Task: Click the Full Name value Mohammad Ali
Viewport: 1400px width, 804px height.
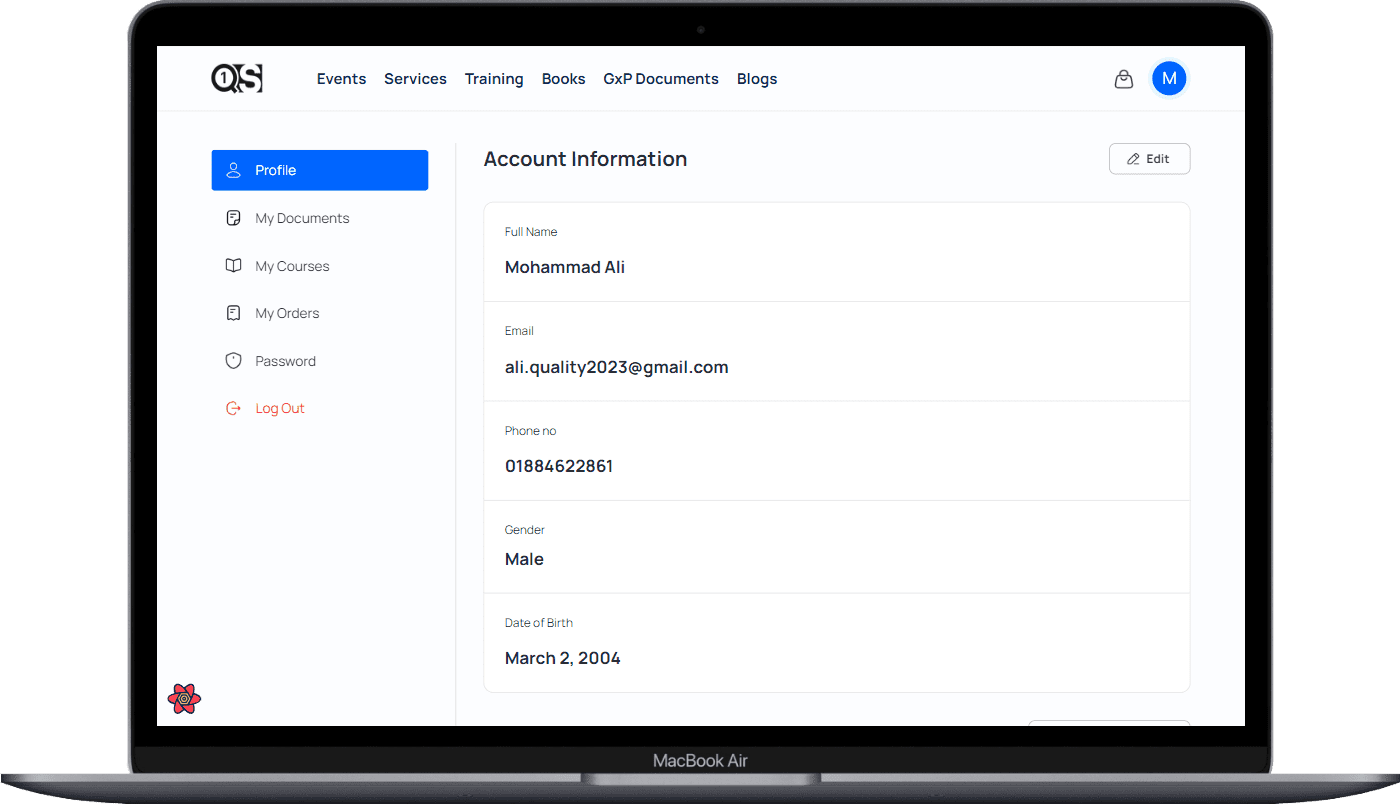Action: coord(565,267)
